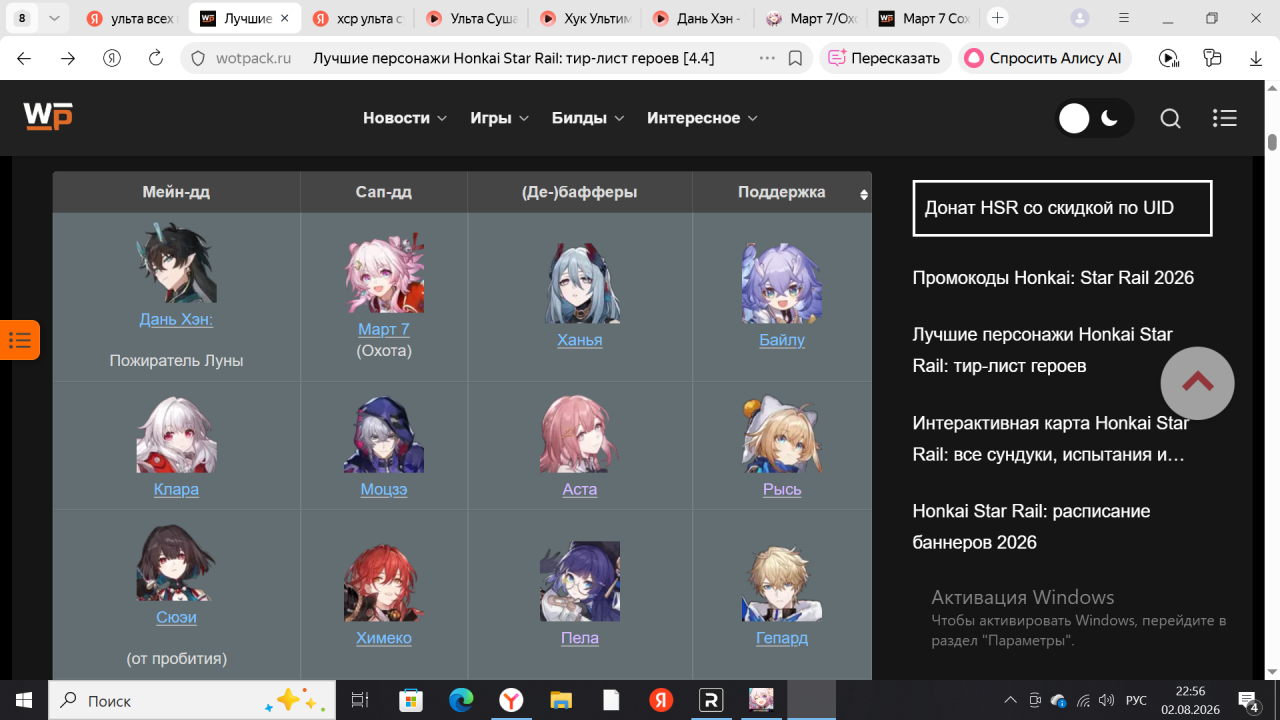Open the Промокоды Honkai: Star Rail 2026 link

coord(1053,277)
